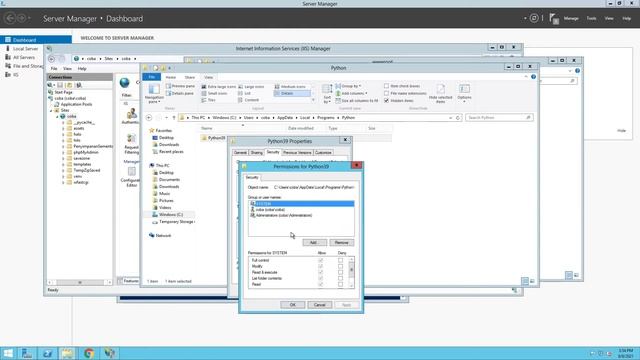Open Manage menu in Server Manager

click(x=571, y=18)
